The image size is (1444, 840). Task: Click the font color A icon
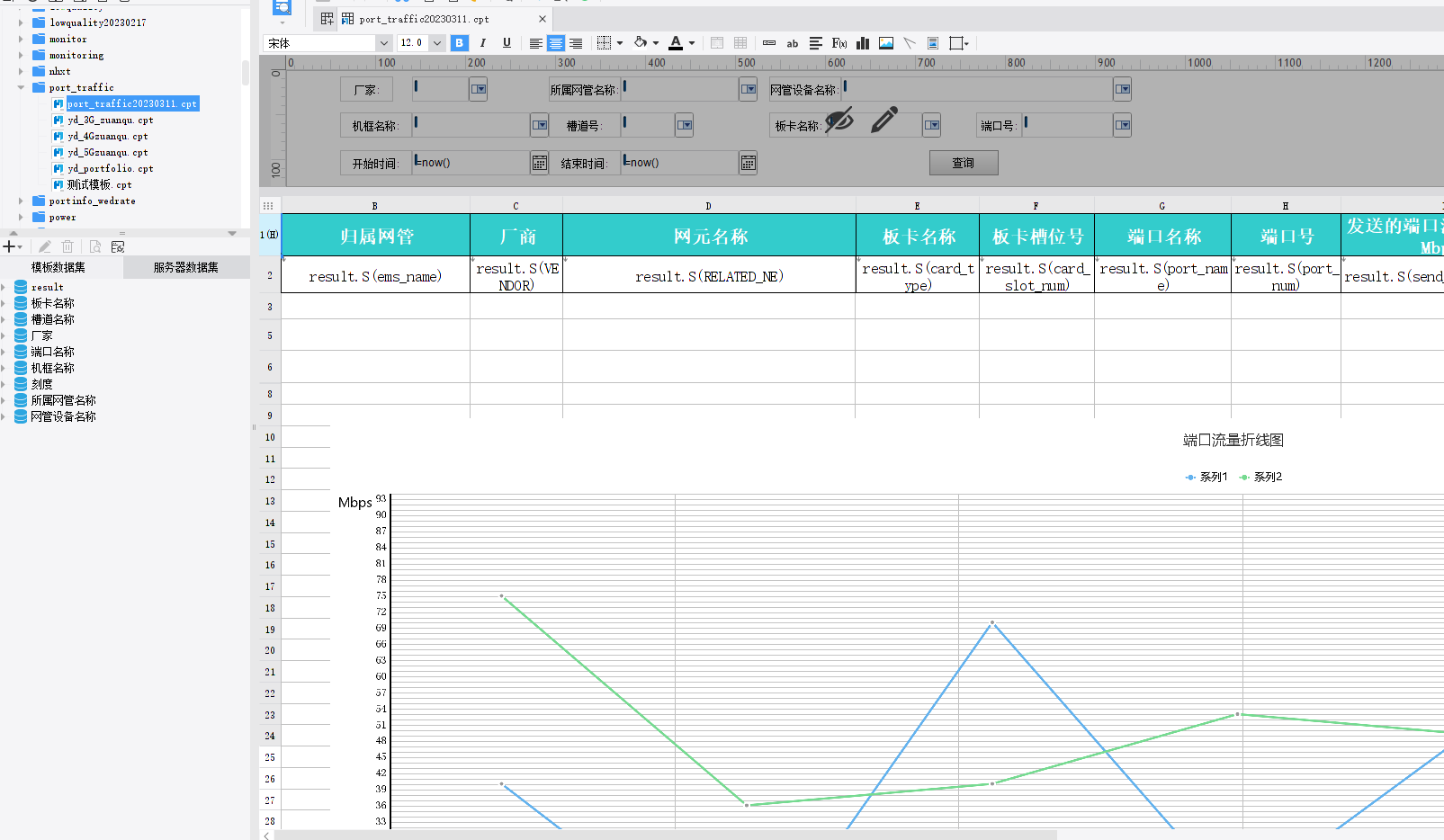click(x=676, y=42)
